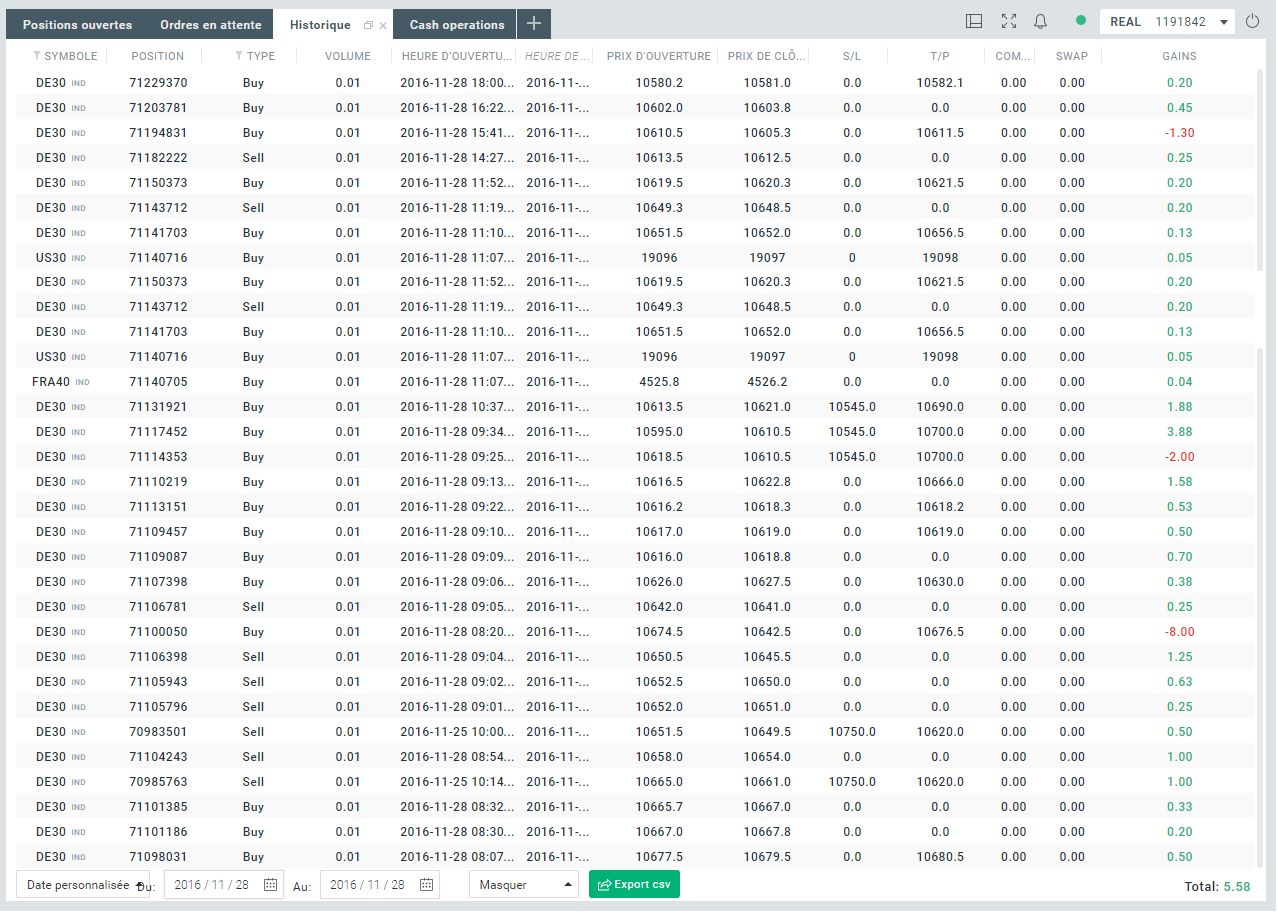
Task: Add a new tab with plus icon
Action: [534, 24]
